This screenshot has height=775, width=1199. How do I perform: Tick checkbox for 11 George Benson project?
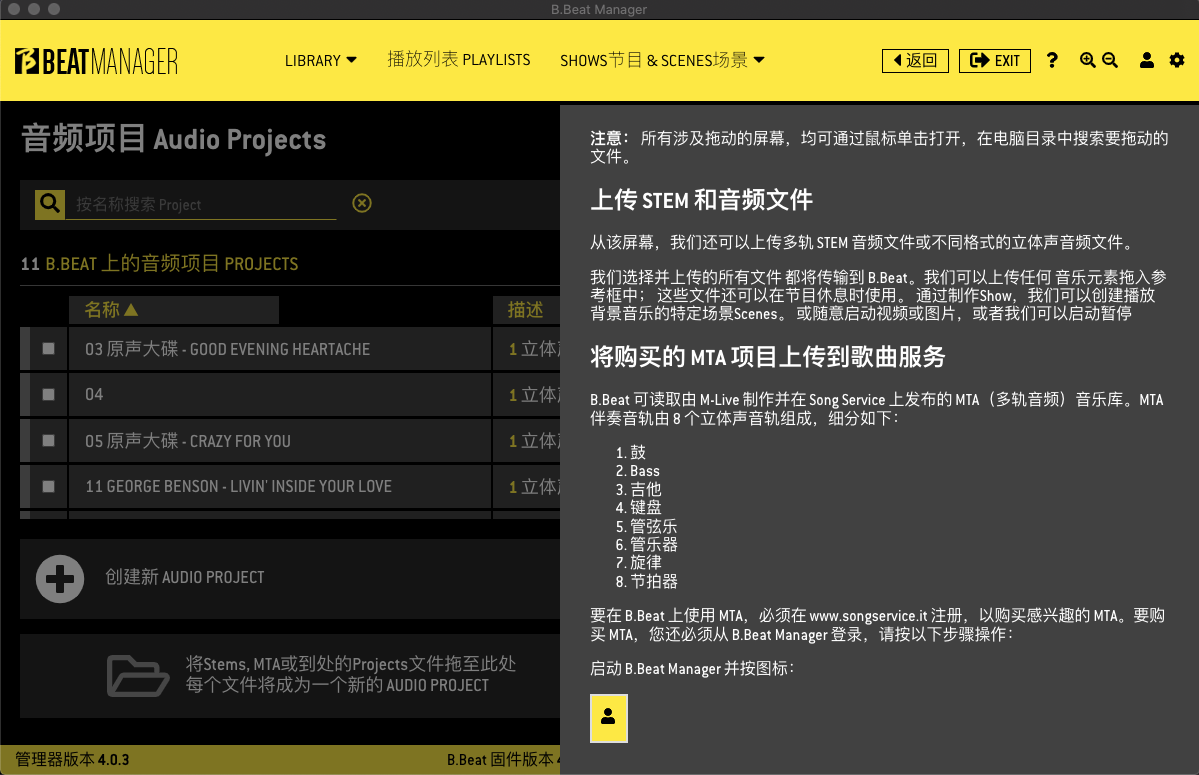48,486
